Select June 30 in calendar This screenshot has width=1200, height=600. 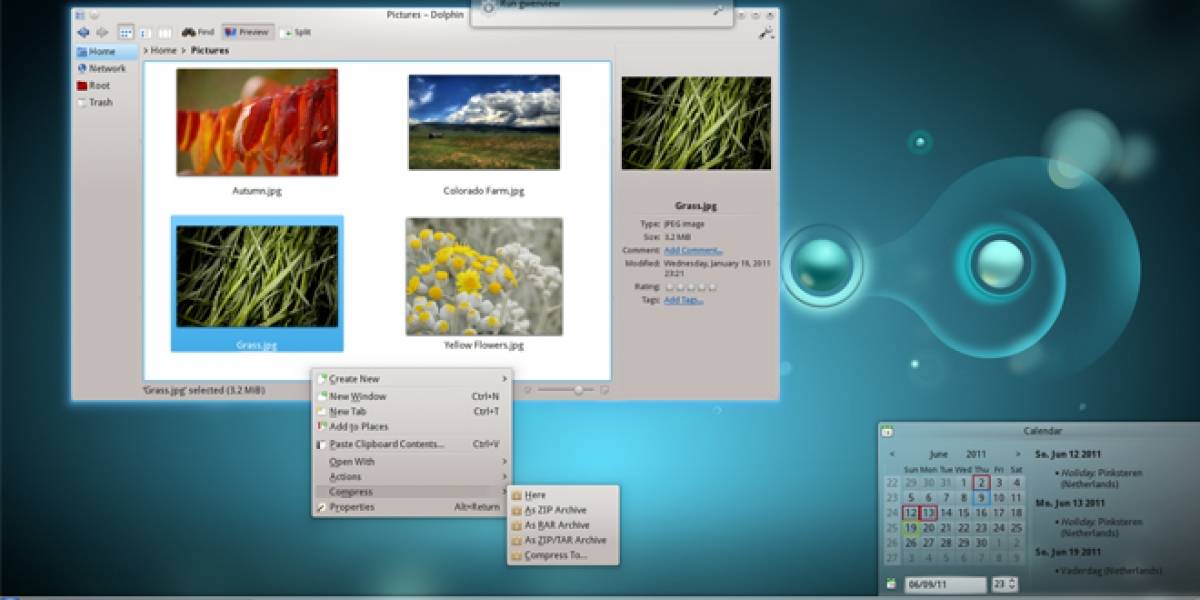[x=981, y=543]
